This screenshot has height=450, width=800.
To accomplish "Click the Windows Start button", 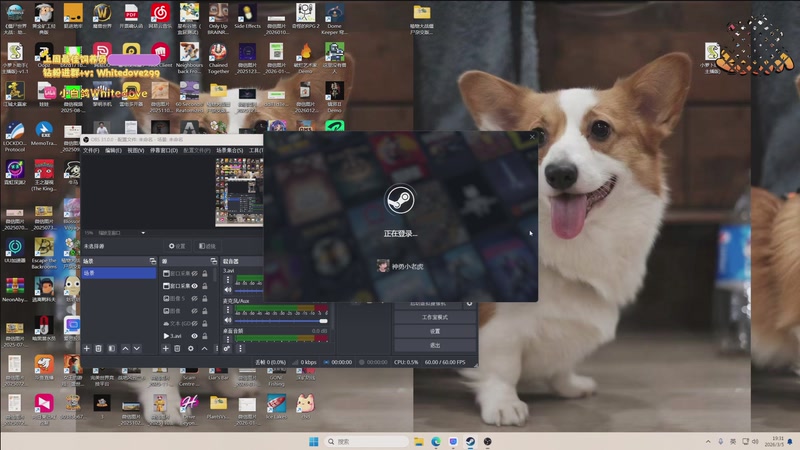I will pyautogui.click(x=313, y=441).
